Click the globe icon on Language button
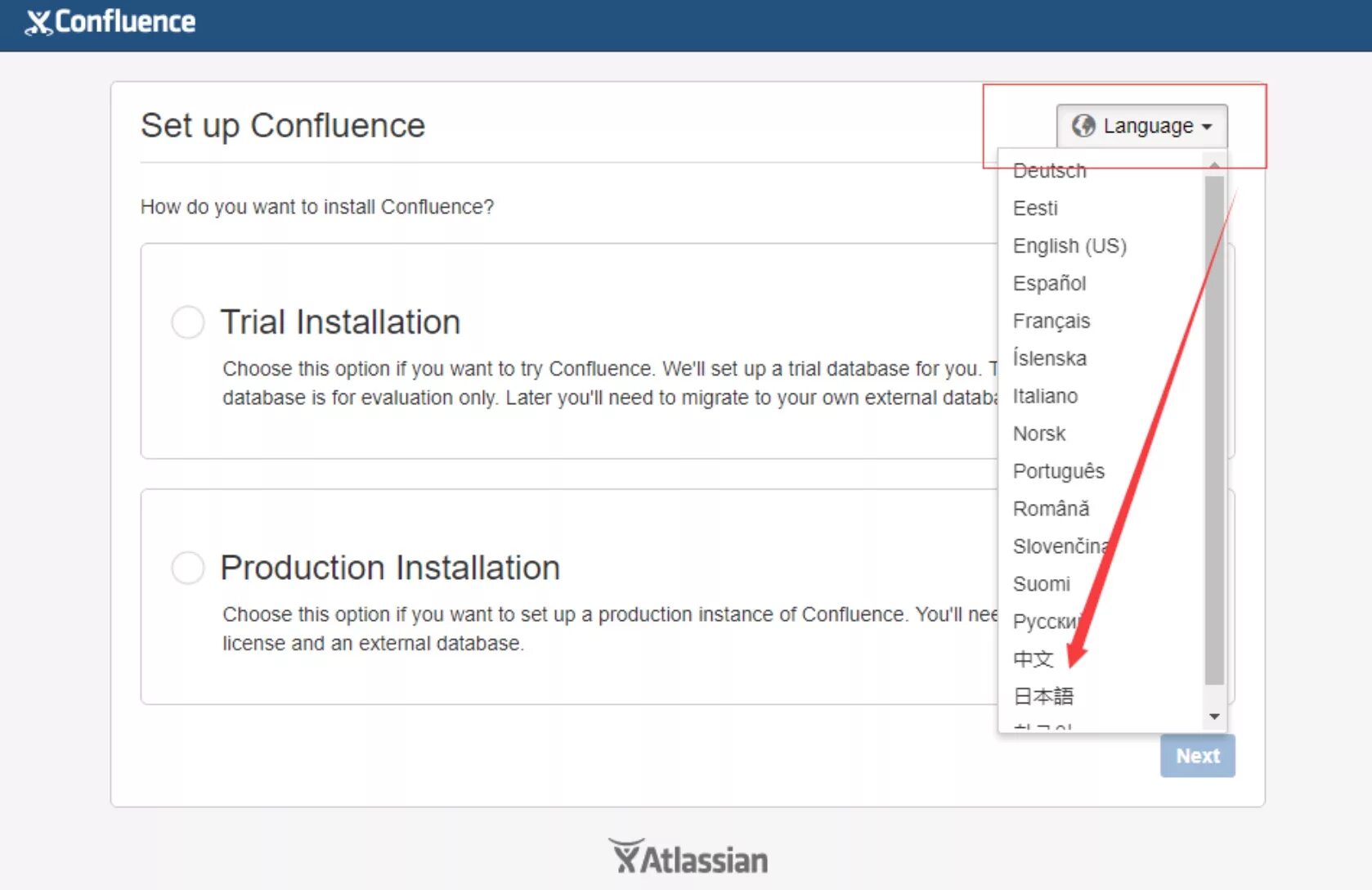Viewport: 1372px width, 890px height. point(1083,126)
